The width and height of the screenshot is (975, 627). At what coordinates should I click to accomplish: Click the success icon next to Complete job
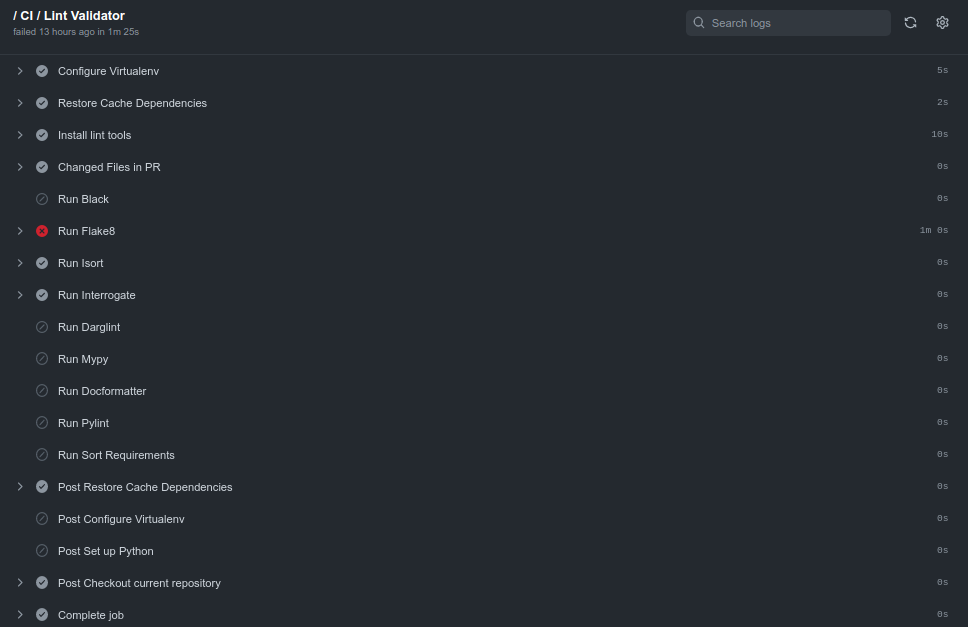[41, 614]
